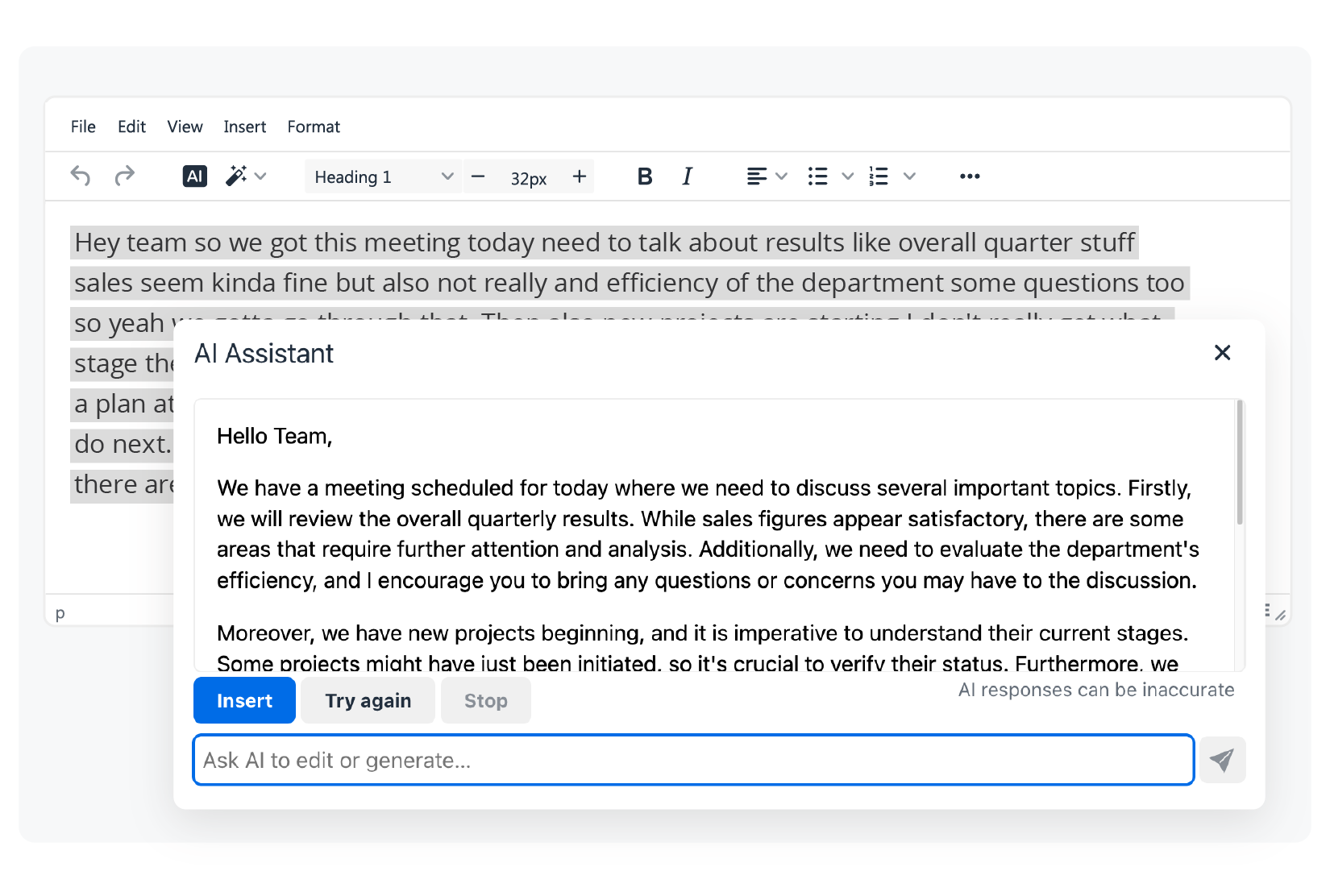Viewport: 1330px width, 896px height.
Task: Click 'Hello Team,' in the AI response
Action: click(x=274, y=437)
